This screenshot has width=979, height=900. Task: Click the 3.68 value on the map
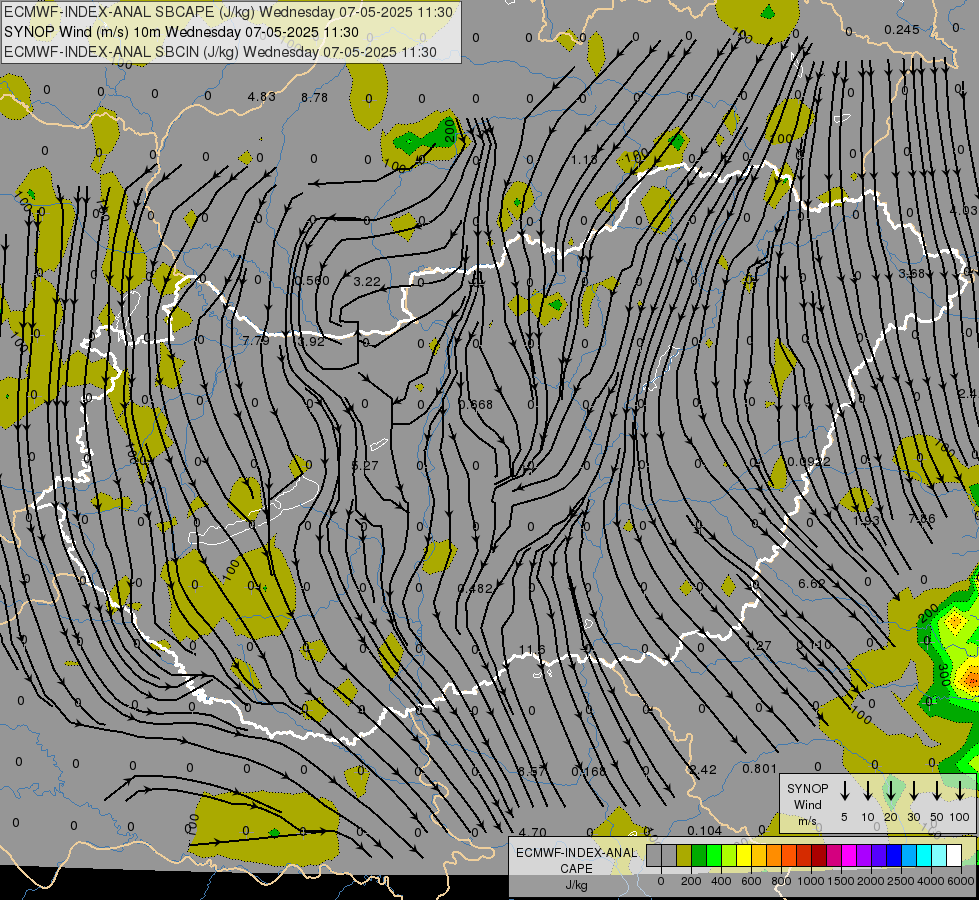pyautogui.click(x=912, y=273)
